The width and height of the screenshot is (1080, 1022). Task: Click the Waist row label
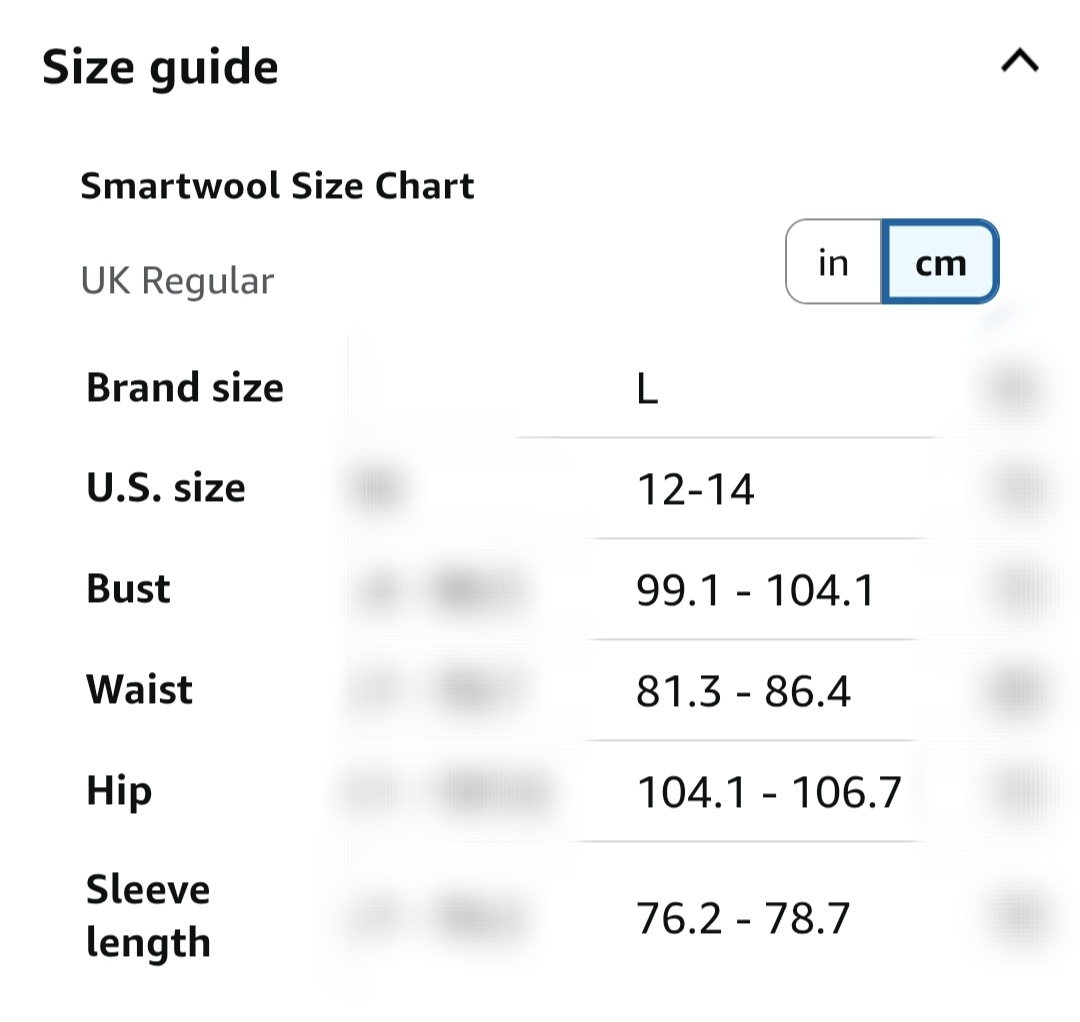coord(140,690)
